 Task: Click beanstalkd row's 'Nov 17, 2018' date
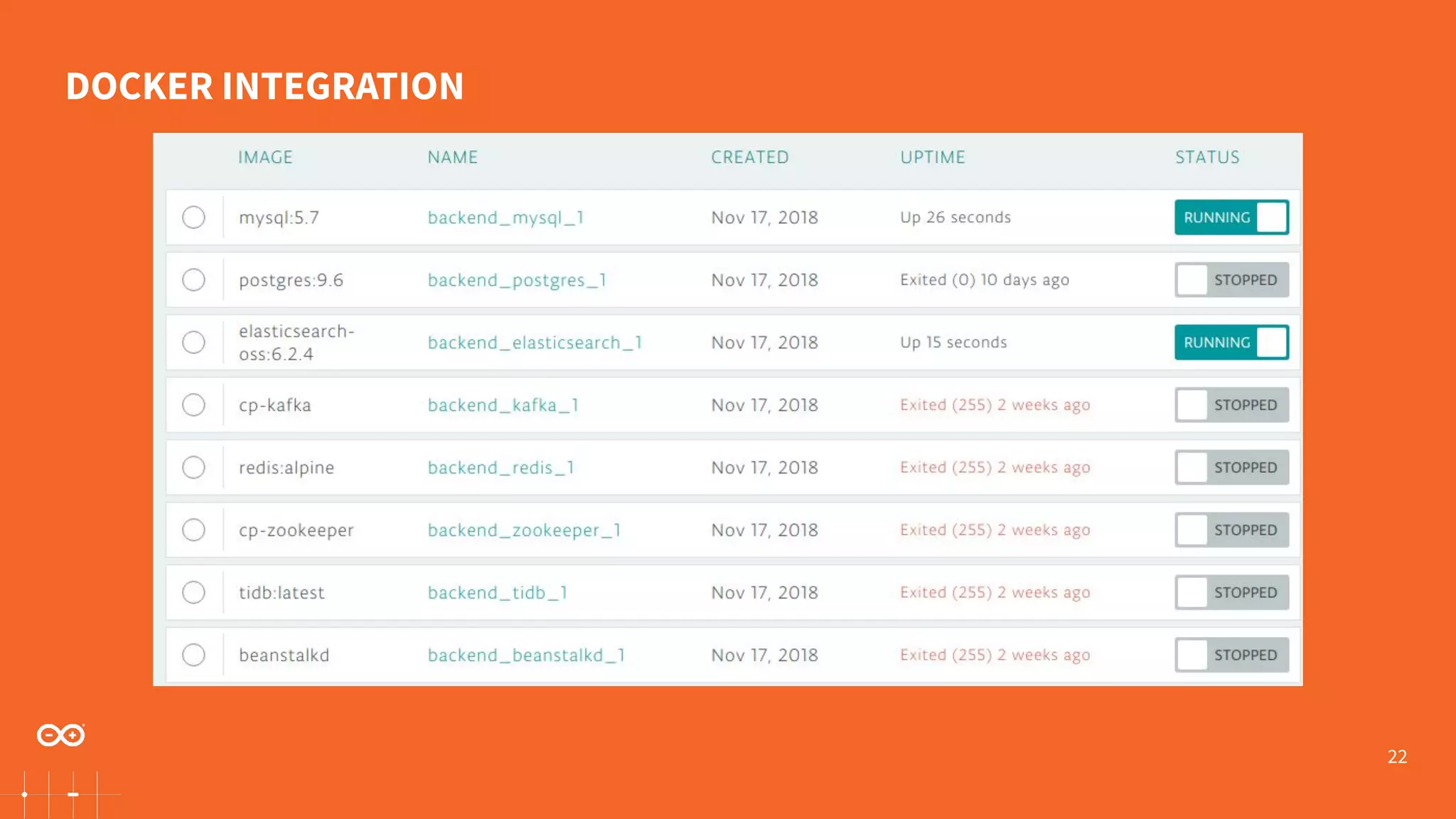pyautogui.click(x=764, y=655)
